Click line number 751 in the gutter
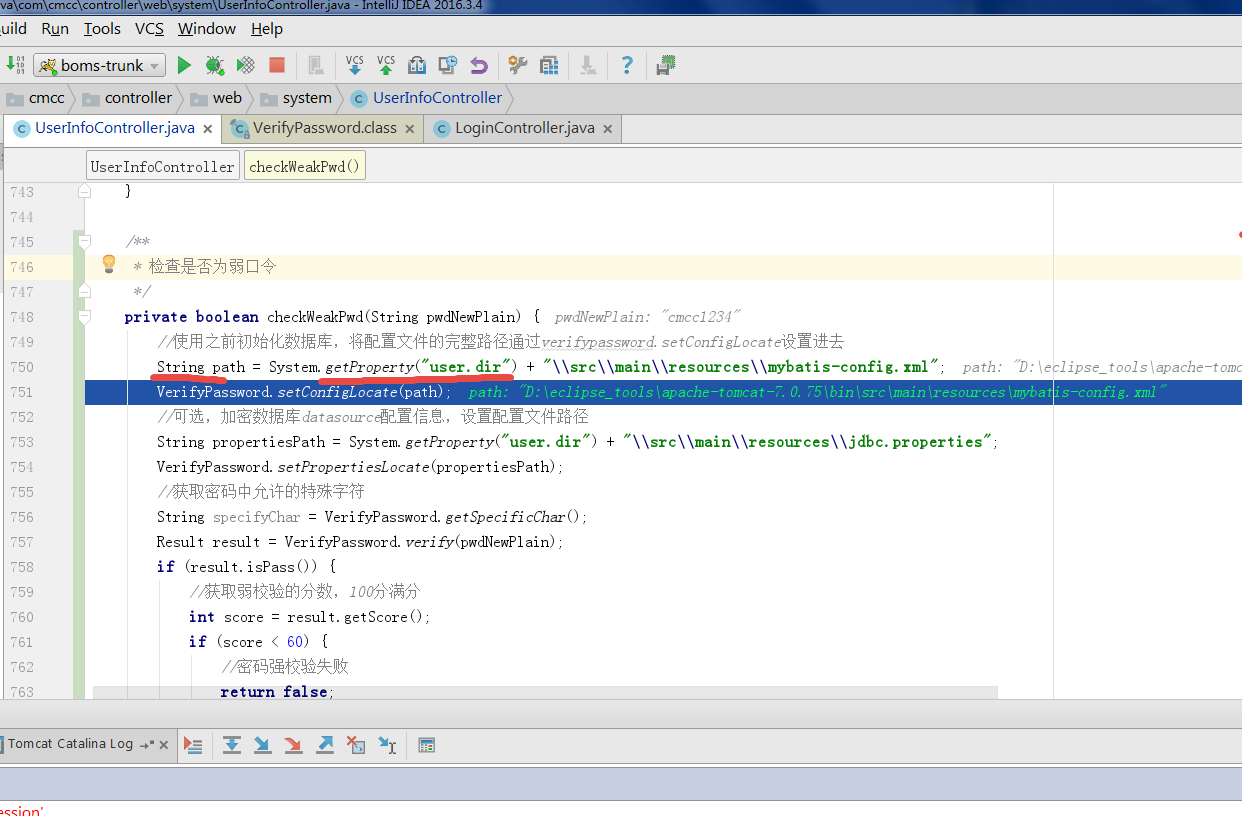Viewport: 1242px width, 816px height. (22, 392)
